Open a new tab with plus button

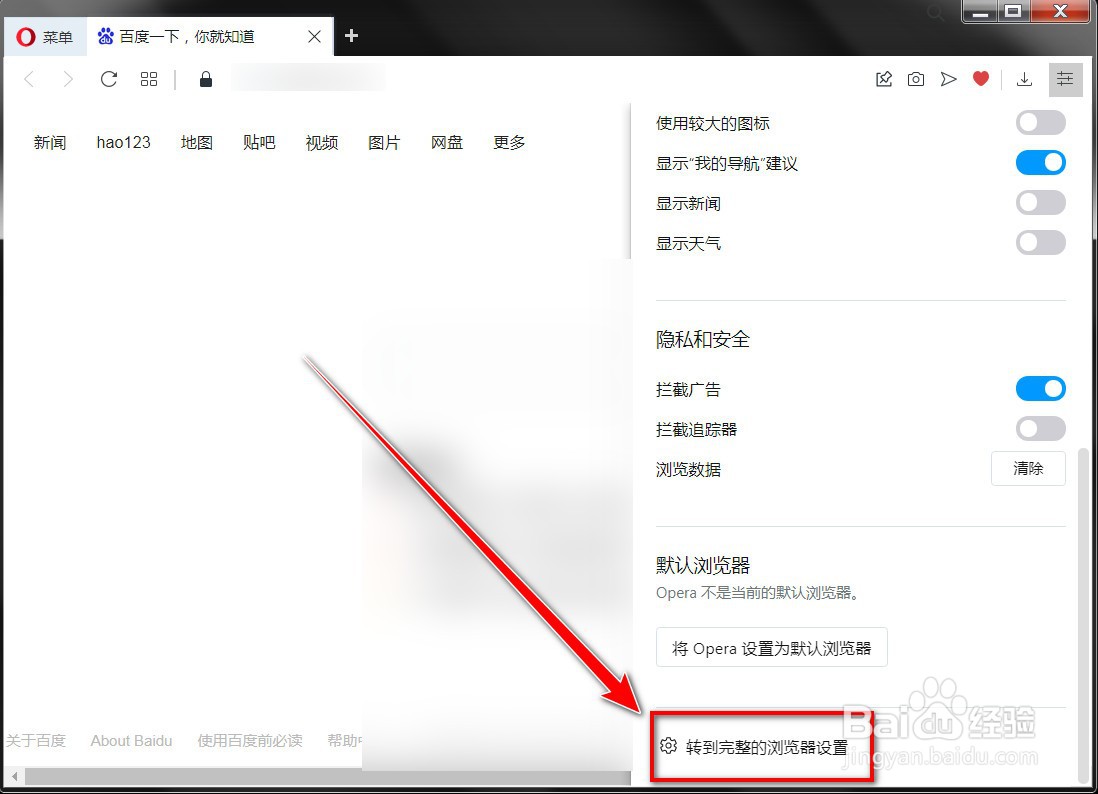pos(352,36)
